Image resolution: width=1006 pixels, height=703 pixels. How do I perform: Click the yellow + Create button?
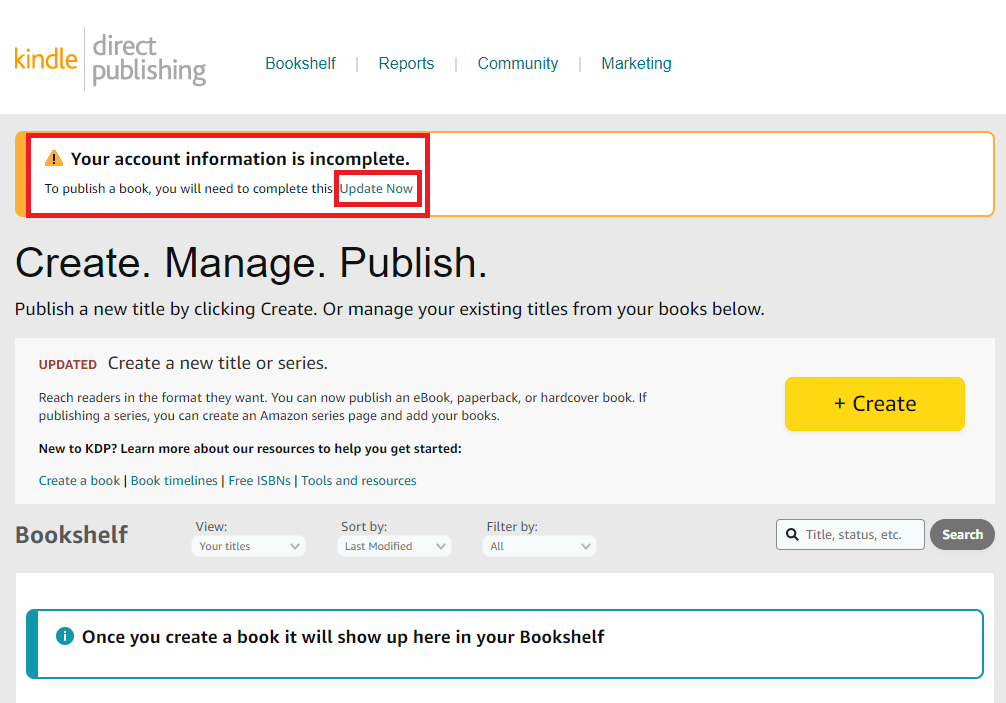[874, 403]
